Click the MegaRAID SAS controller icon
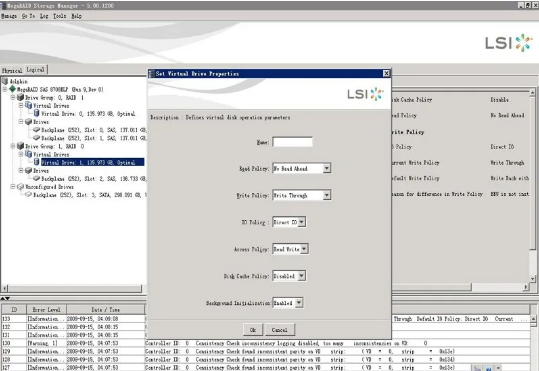This screenshot has width=539, height=371. (13, 89)
